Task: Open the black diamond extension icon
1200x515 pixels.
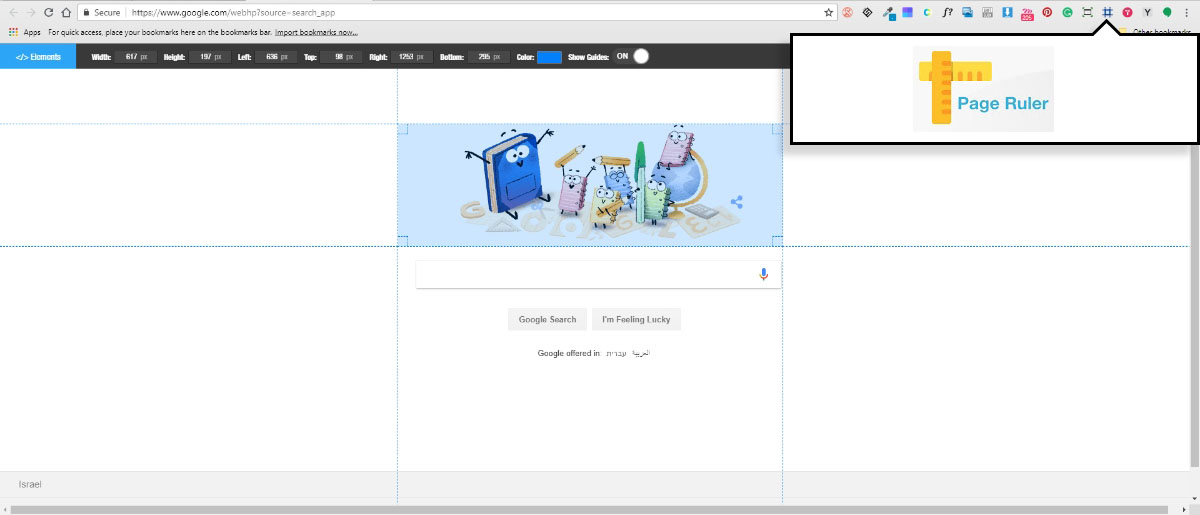Action: click(867, 13)
